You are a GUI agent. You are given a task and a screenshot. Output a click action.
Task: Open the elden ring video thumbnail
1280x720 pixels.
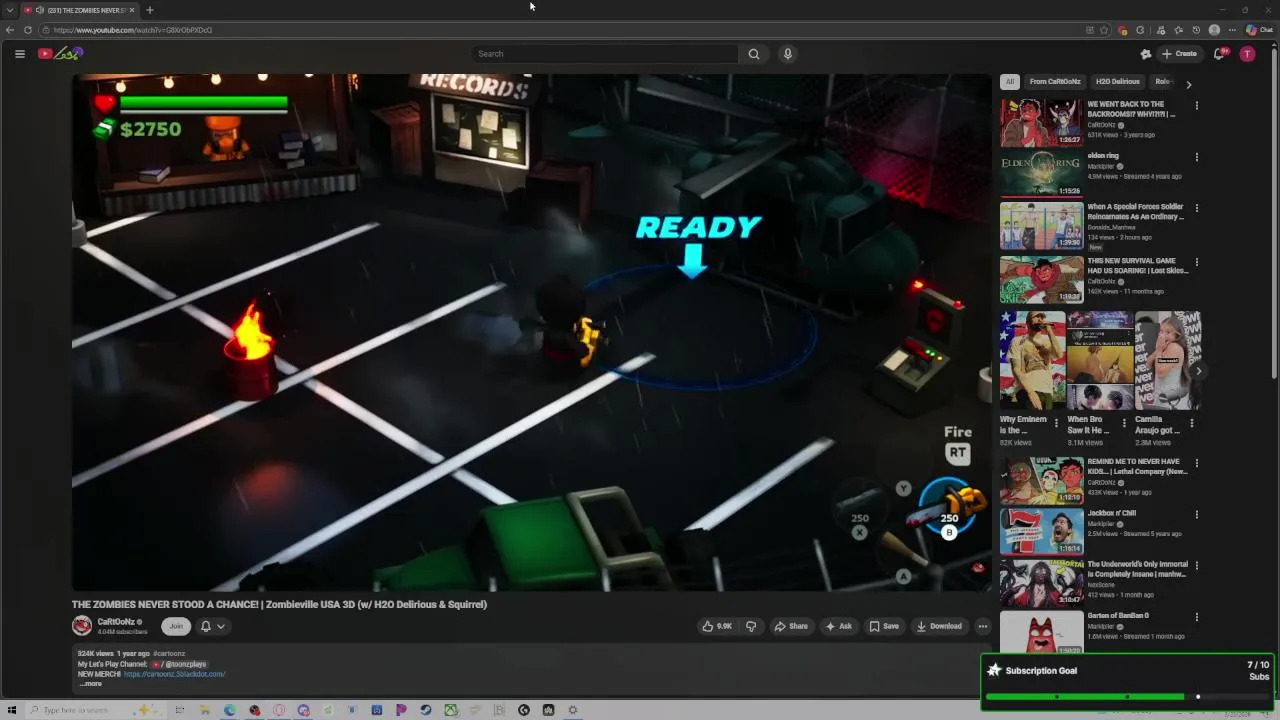pyautogui.click(x=1041, y=174)
